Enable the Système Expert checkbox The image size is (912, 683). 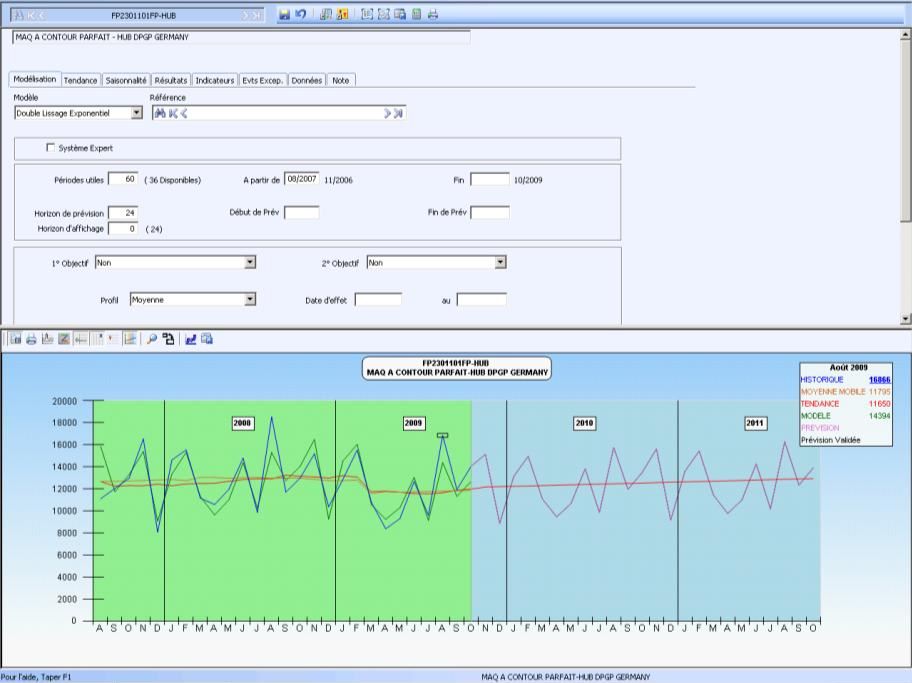click(x=51, y=148)
